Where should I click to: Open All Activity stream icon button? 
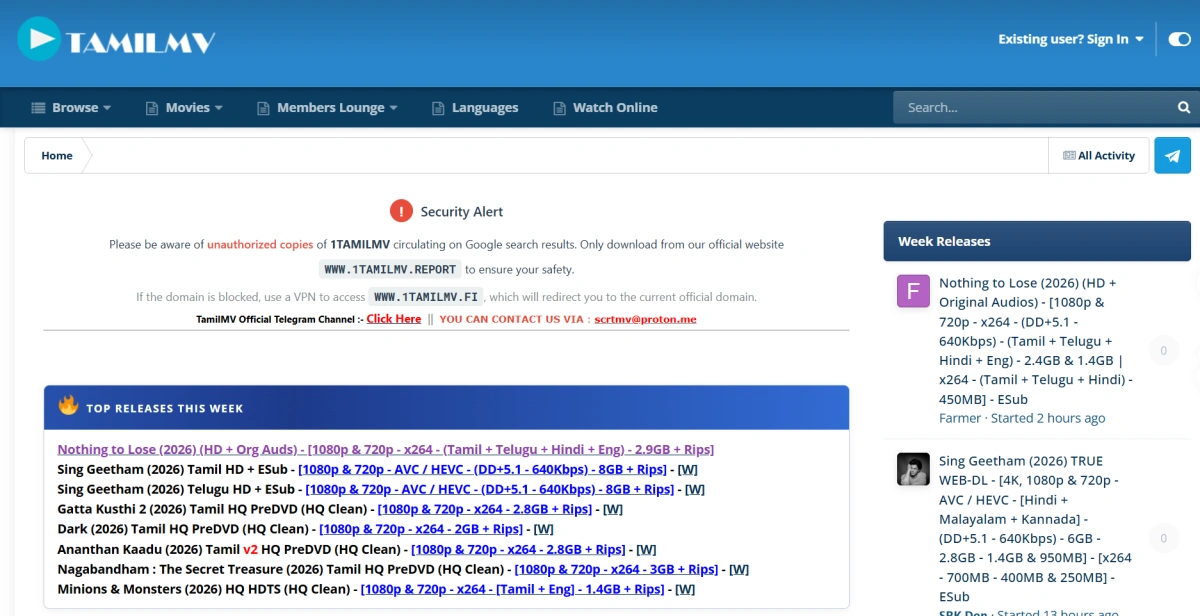(1099, 156)
